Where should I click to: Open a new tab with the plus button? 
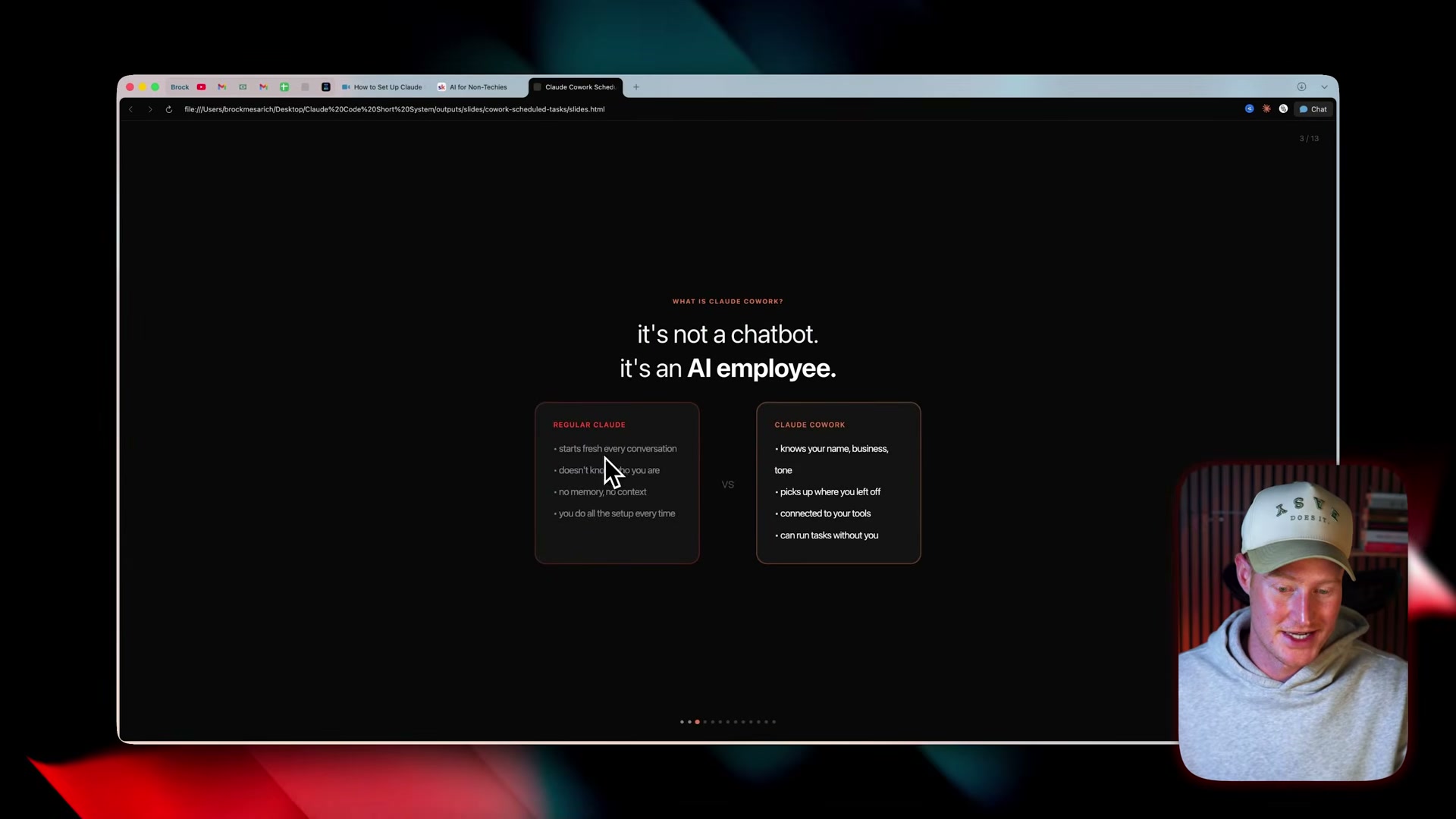click(636, 87)
